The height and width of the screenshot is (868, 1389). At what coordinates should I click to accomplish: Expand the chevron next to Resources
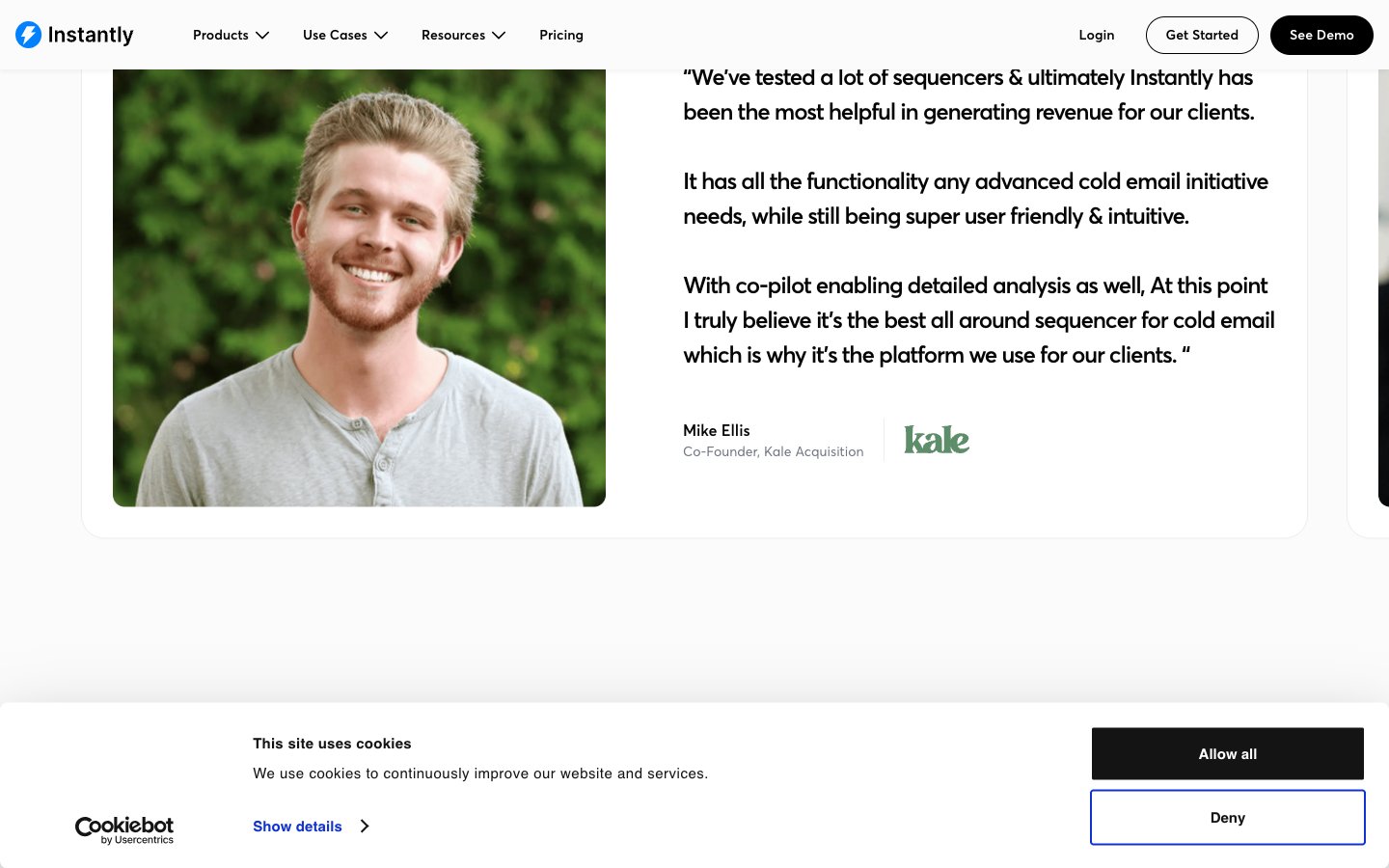499,36
